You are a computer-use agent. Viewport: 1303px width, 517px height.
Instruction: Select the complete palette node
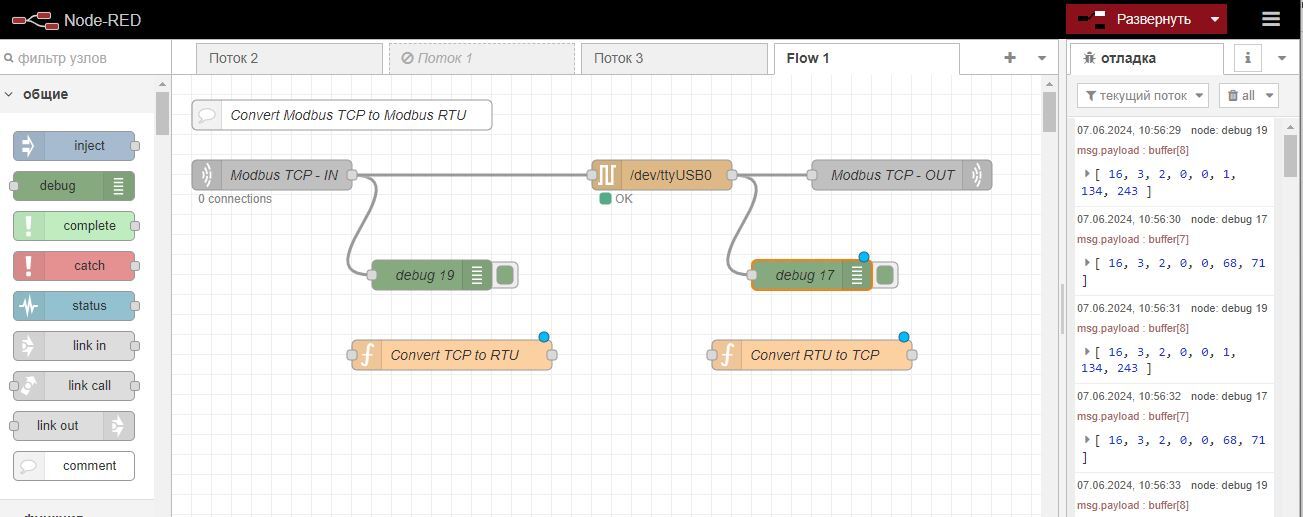pyautogui.click(x=76, y=226)
